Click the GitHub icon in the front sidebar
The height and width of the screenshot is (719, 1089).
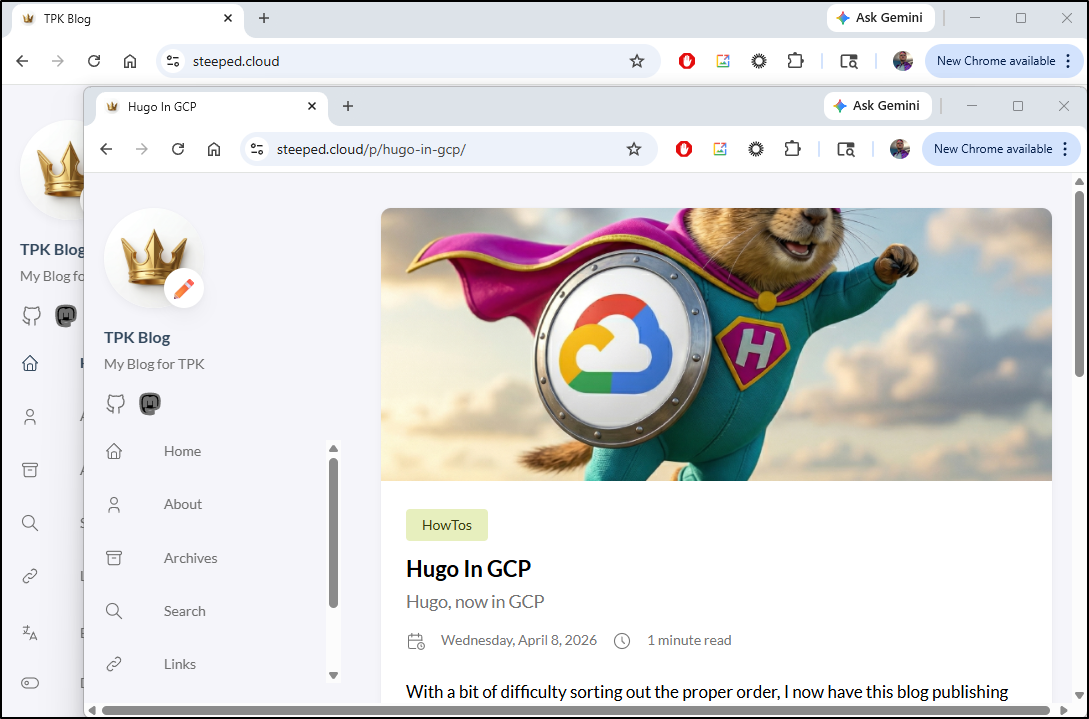click(116, 404)
